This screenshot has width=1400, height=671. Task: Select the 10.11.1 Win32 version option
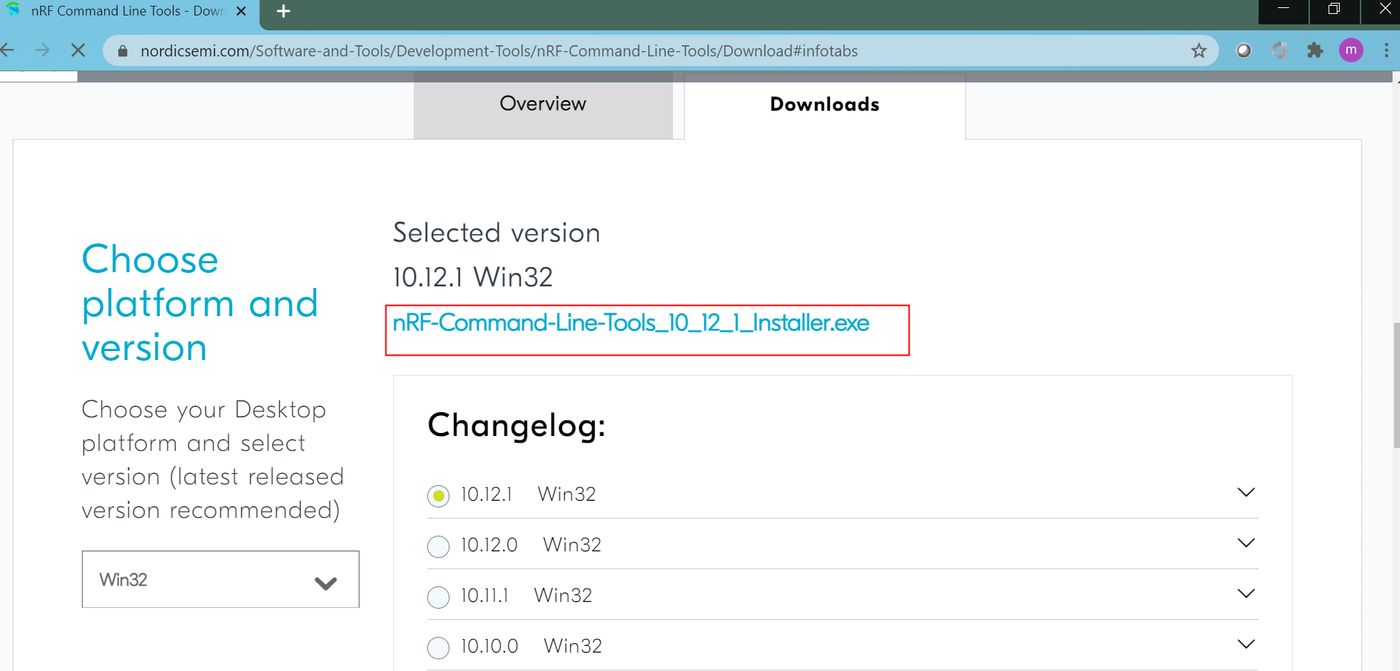tap(438, 597)
